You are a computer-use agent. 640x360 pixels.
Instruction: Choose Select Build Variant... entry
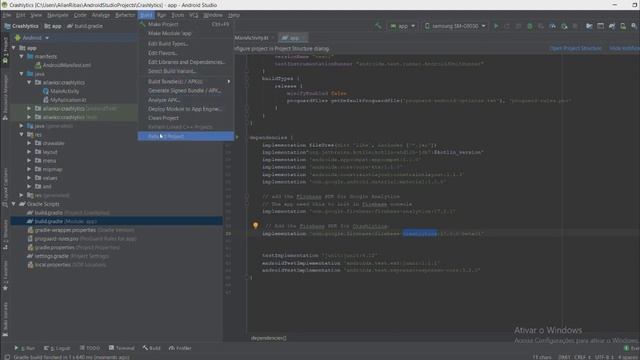pos(186,71)
